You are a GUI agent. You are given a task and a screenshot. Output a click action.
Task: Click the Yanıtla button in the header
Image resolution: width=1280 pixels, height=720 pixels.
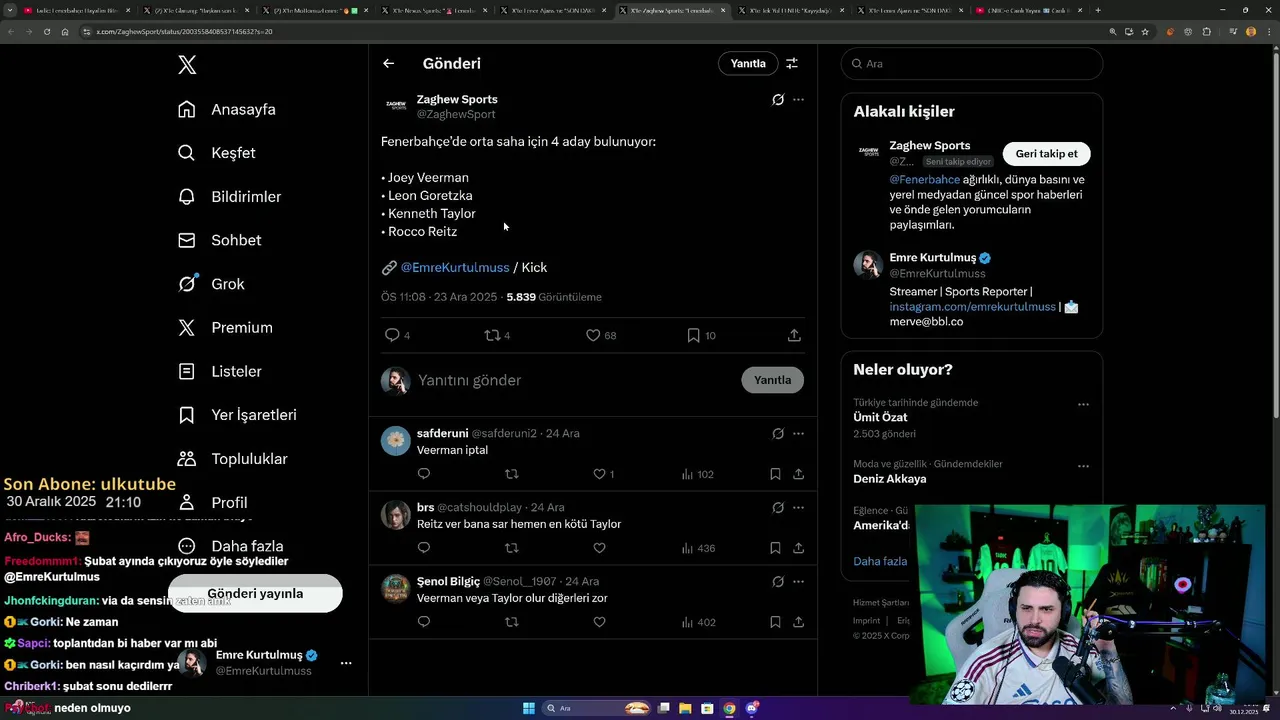tap(748, 63)
